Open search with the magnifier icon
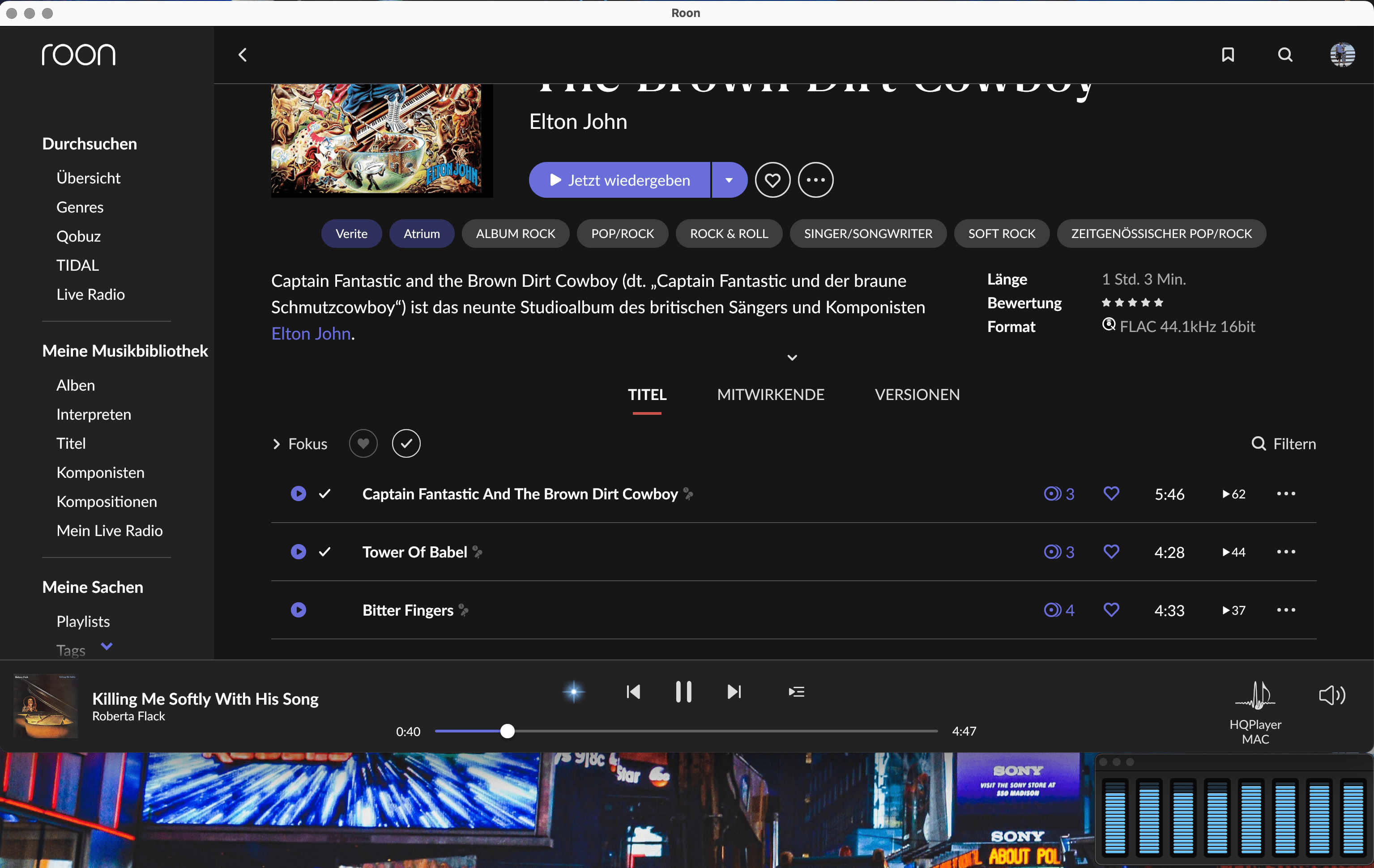Screen dimensions: 1374x868 point(1285,55)
